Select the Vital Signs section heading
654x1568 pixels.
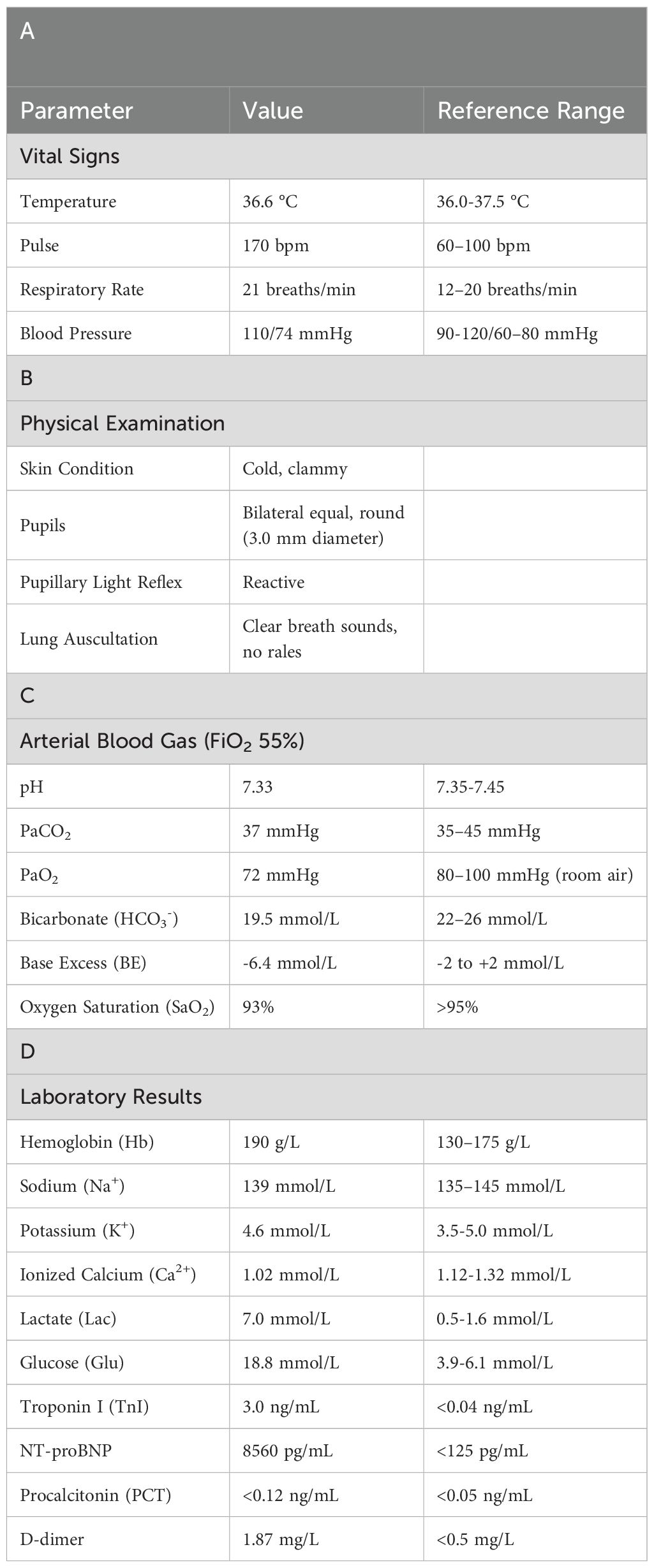[x=70, y=156]
